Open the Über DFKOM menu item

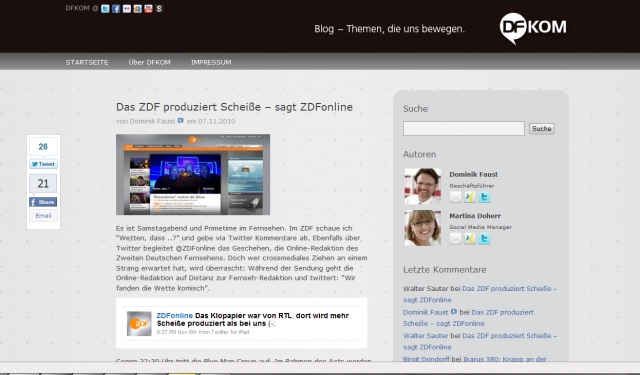(x=149, y=62)
